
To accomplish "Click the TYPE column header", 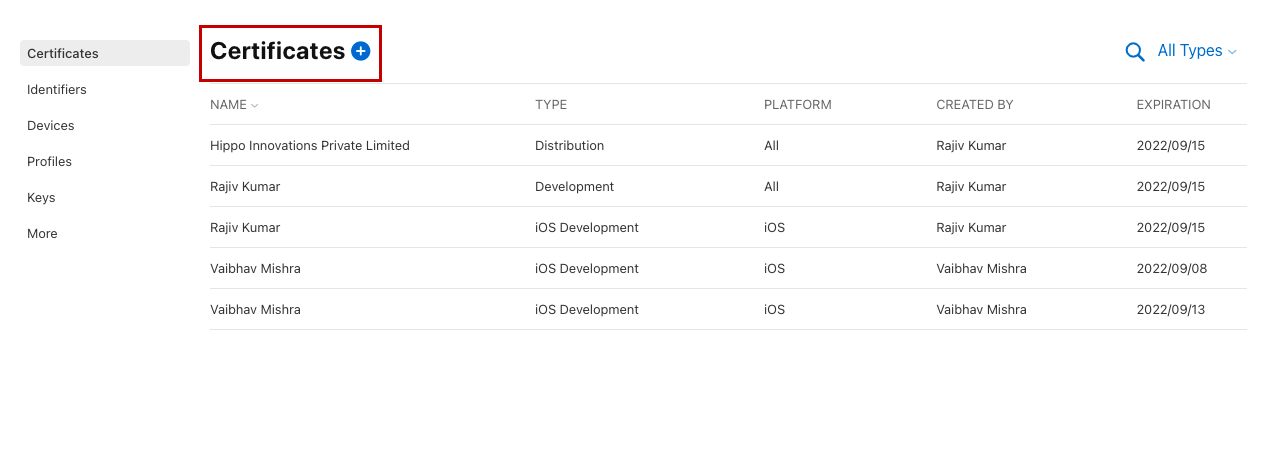I will [x=551, y=105].
